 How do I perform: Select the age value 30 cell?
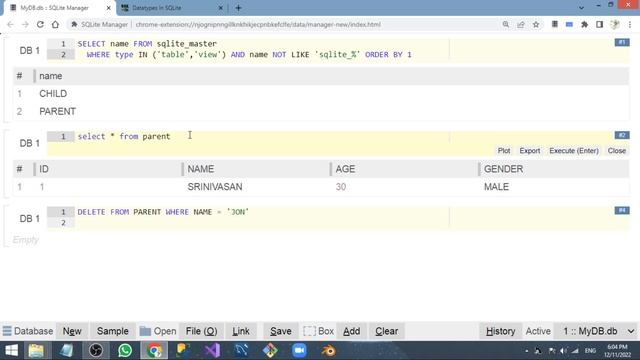[341, 187]
